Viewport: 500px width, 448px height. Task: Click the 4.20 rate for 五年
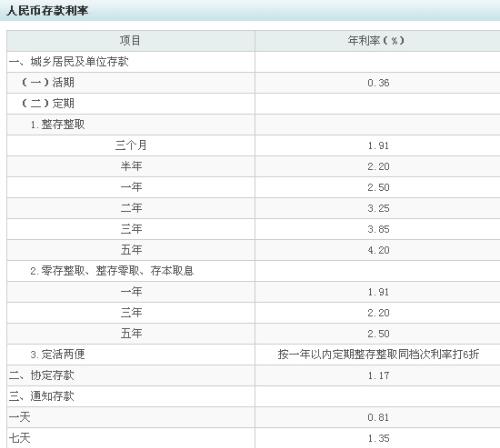(x=378, y=250)
